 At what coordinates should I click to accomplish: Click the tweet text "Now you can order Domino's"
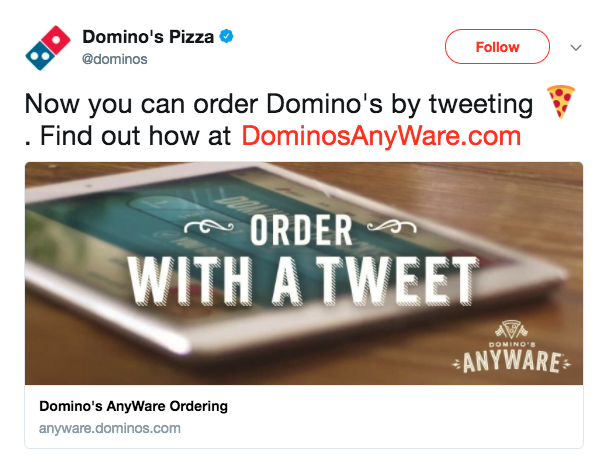(x=170, y=105)
